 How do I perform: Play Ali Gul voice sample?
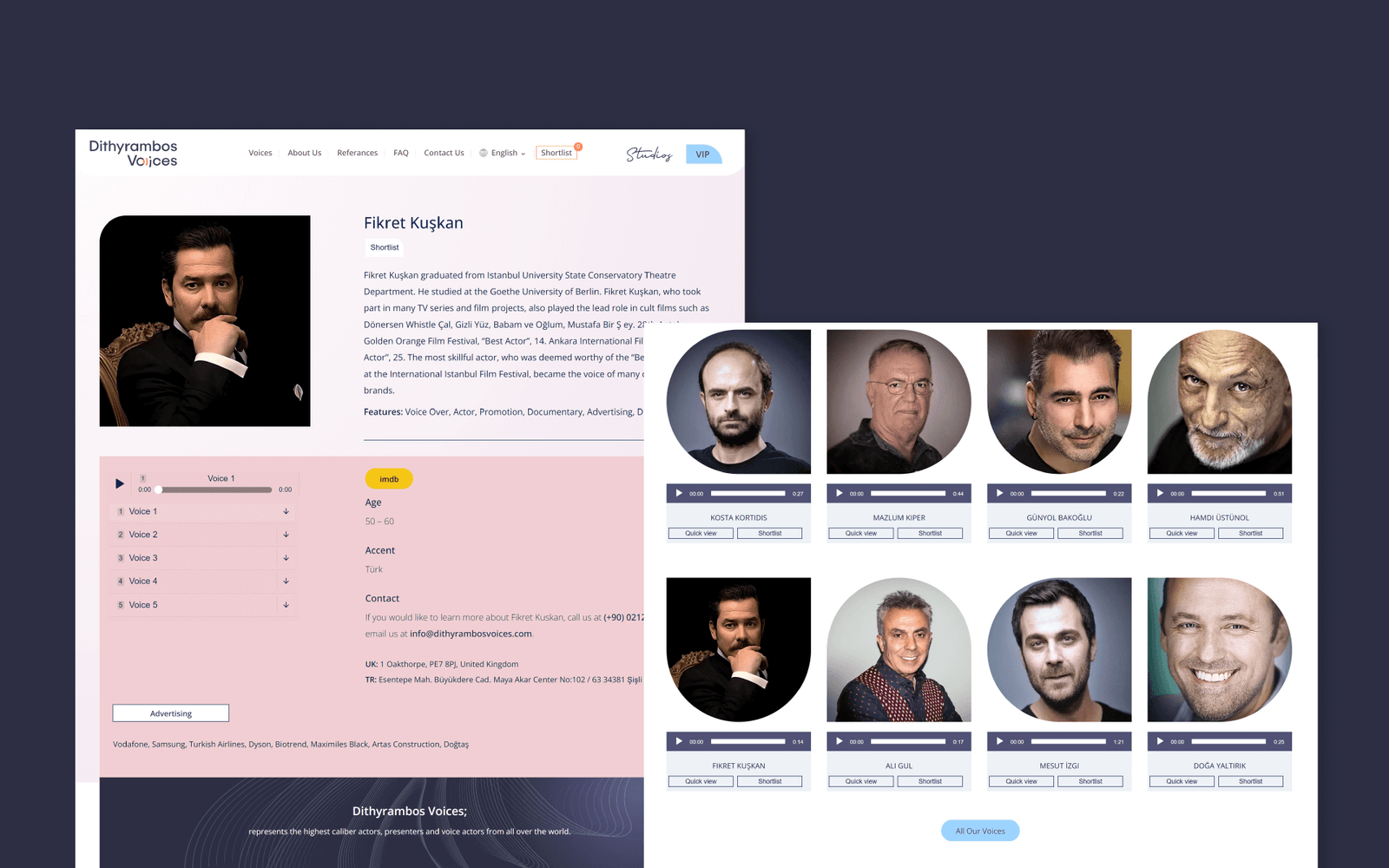[839, 741]
